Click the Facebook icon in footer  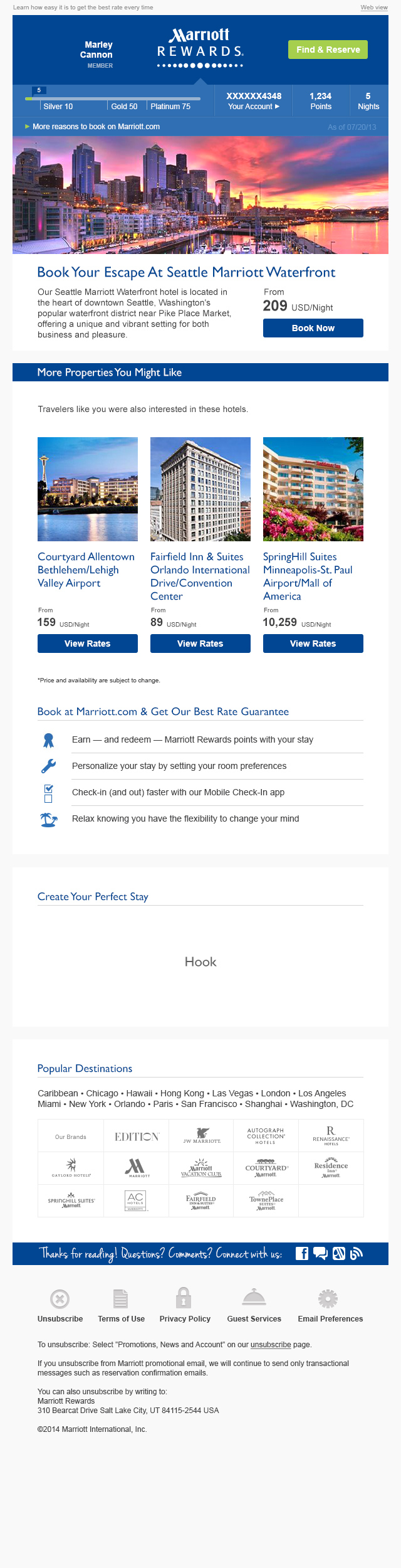[x=302, y=1253]
